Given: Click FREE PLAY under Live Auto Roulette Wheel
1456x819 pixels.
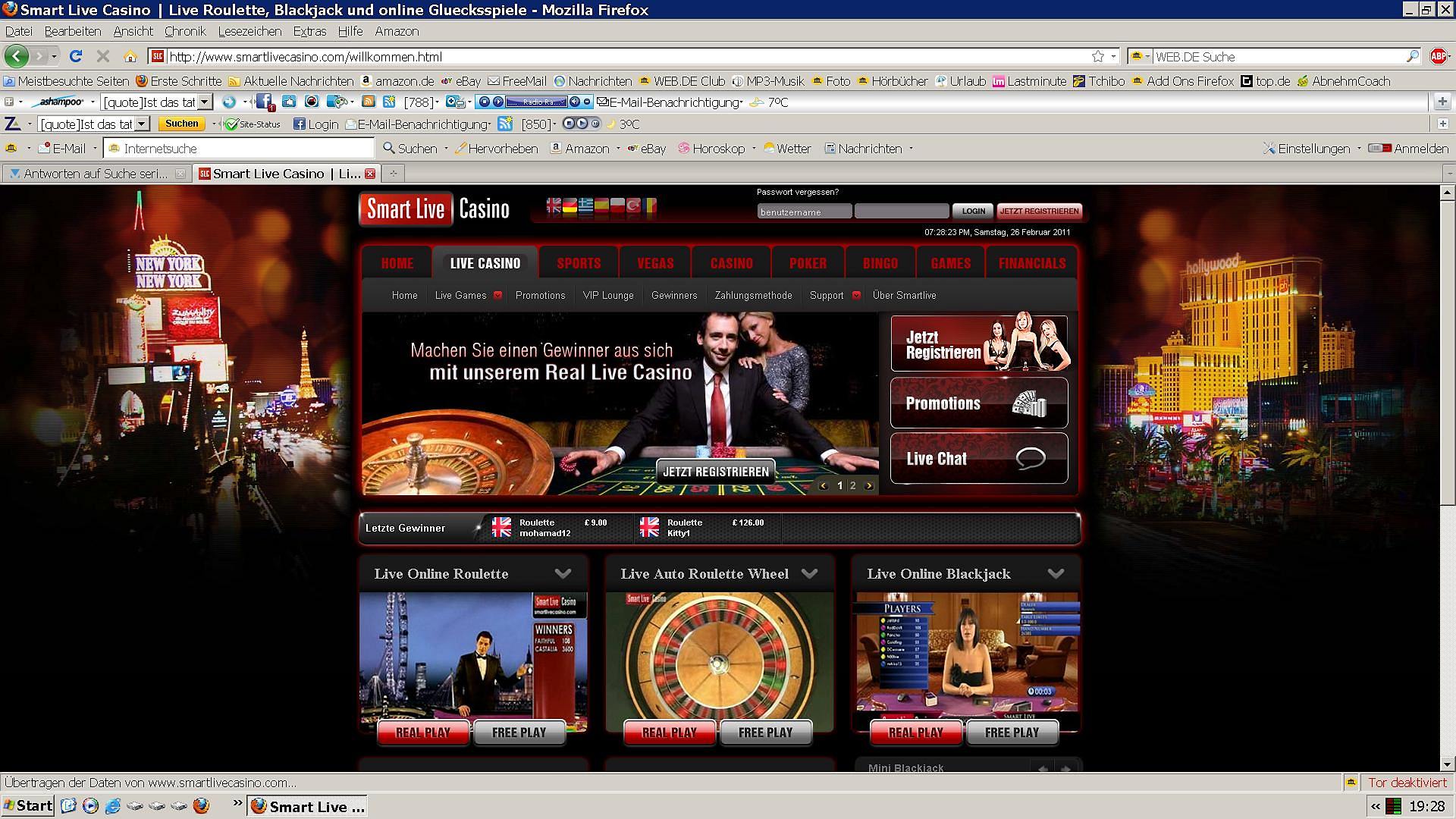Looking at the screenshot, I should coord(765,733).
